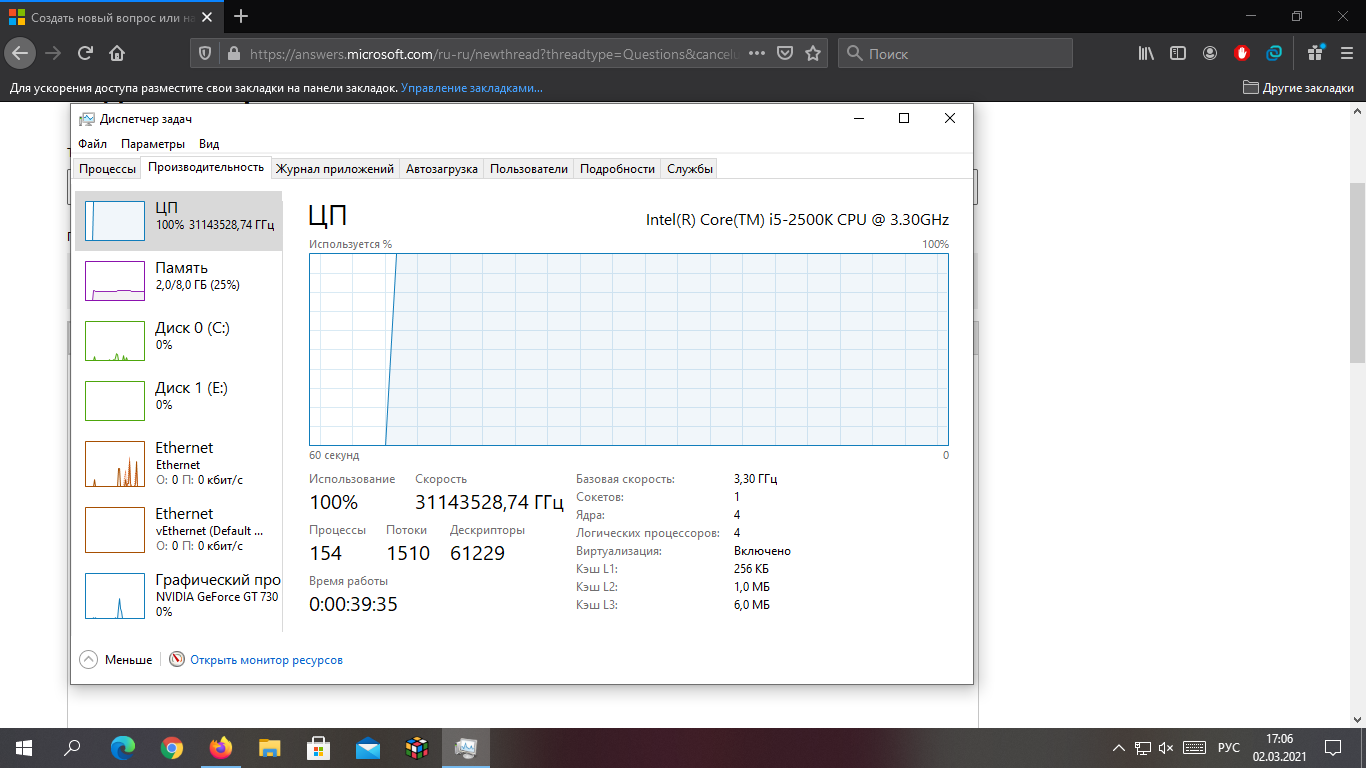Open the Windows Start menu
The width and height of the screenshot is (1366, 768).
[24, 748]
